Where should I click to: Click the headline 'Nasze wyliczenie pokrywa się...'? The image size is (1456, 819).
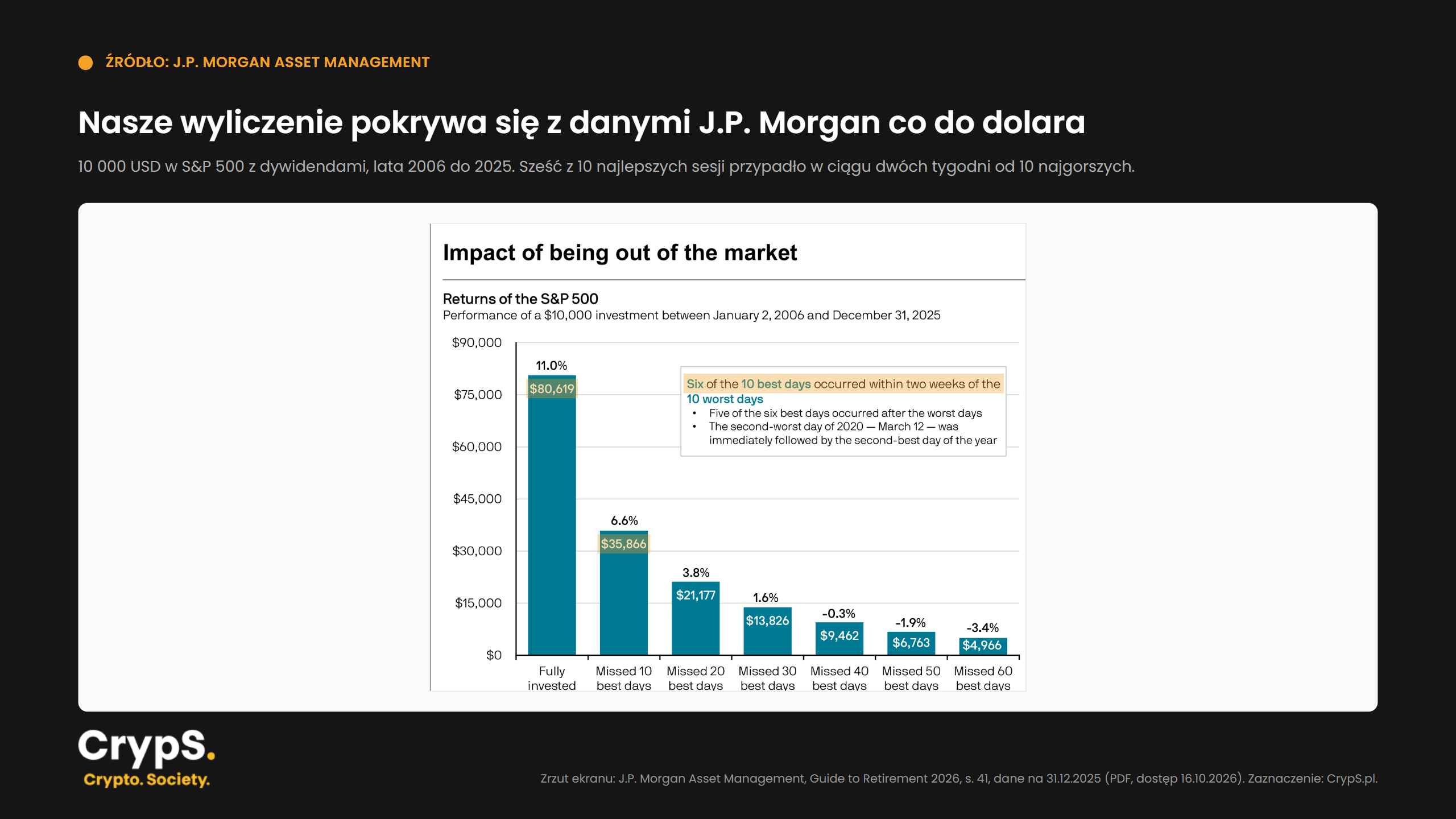581,122
